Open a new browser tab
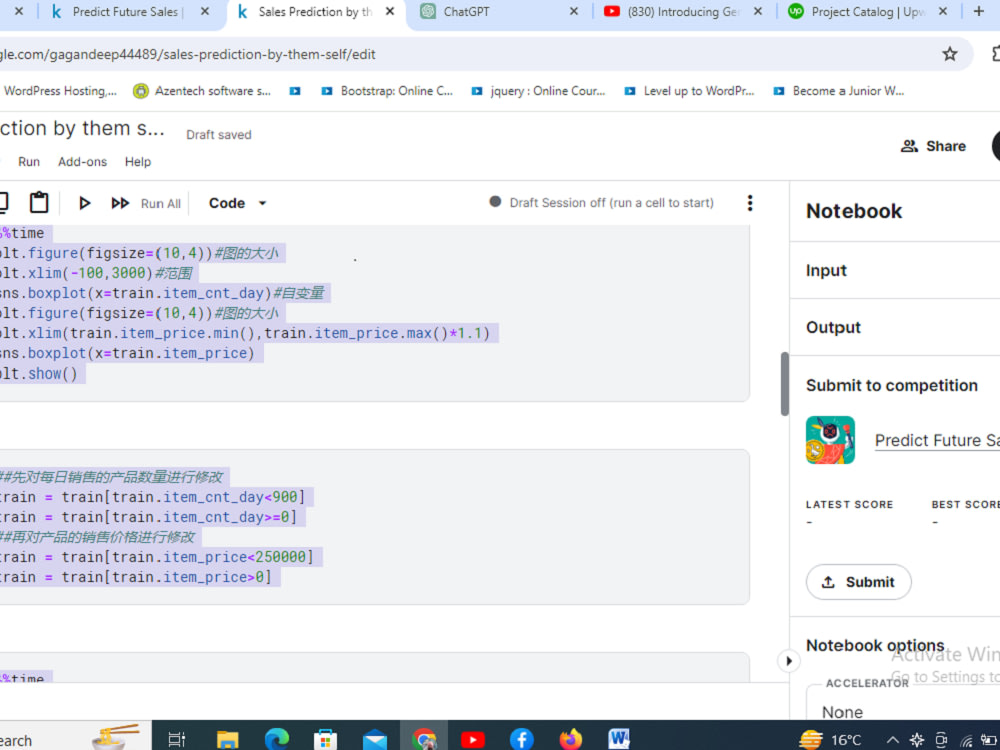This screenshot has width=1000, height=750. 978,11
